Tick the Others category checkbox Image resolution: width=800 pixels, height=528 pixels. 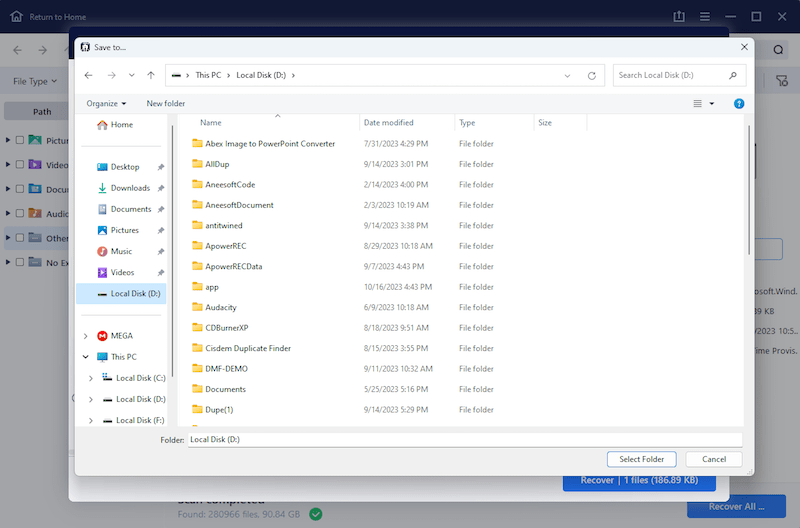(20, 238)
